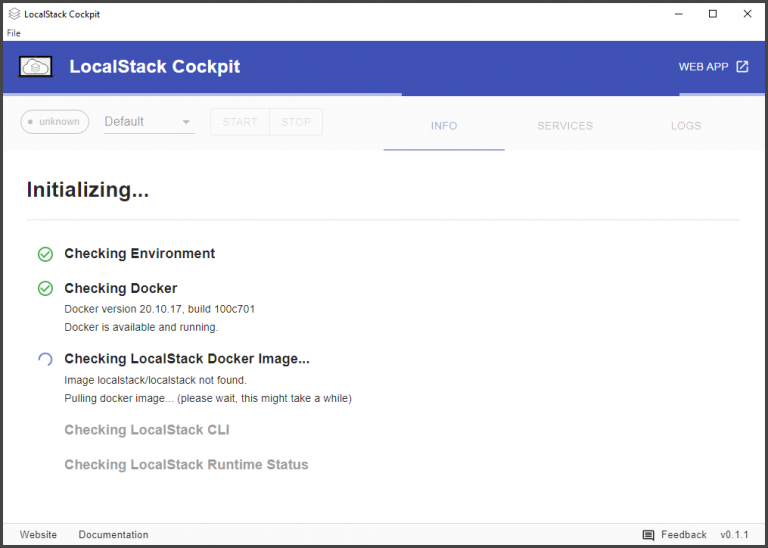Click the unknown status chip

click(x=54, y=121)
